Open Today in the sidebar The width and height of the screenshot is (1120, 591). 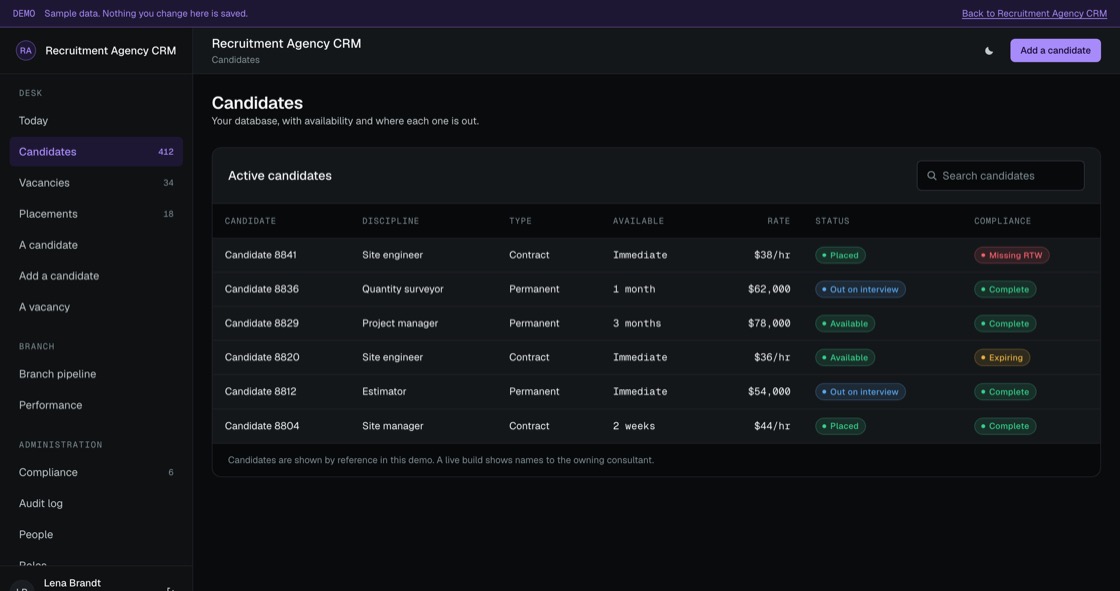(x=96, y=121)
